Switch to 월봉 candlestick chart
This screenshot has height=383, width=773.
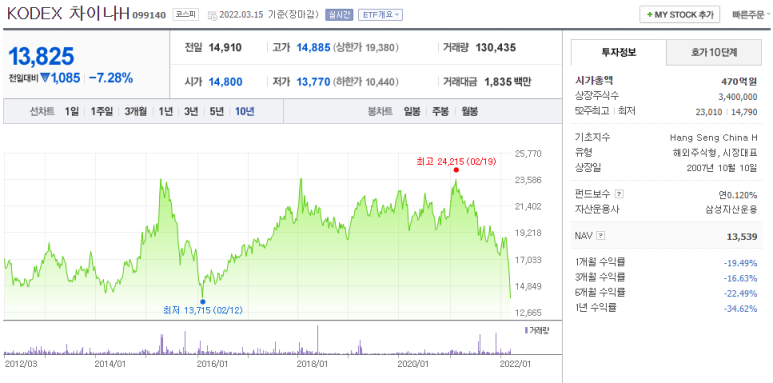pos(469,111)
